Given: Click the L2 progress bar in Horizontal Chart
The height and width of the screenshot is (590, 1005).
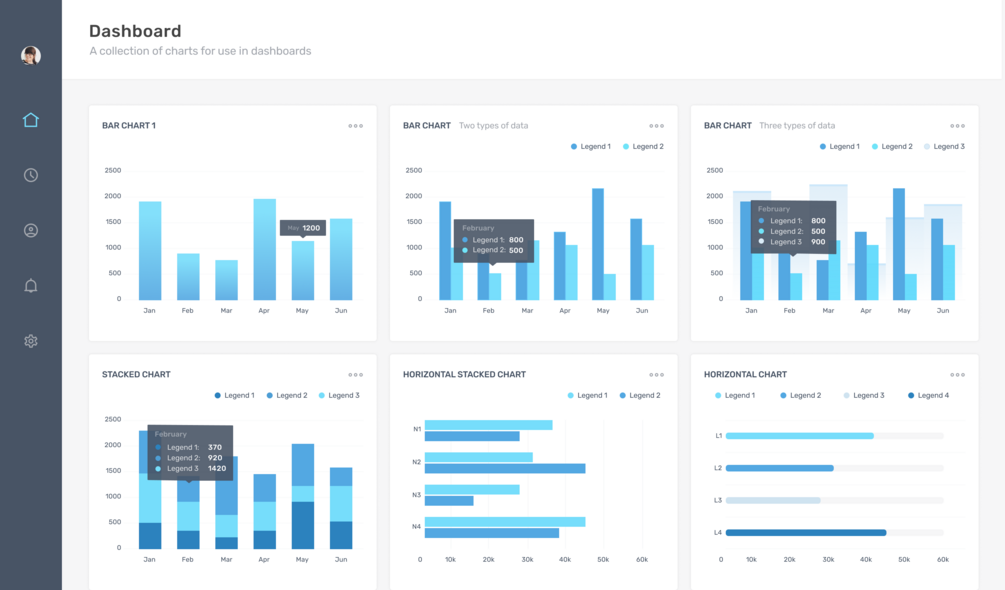Looking at the screenshot, I should (x=835, y=468).
